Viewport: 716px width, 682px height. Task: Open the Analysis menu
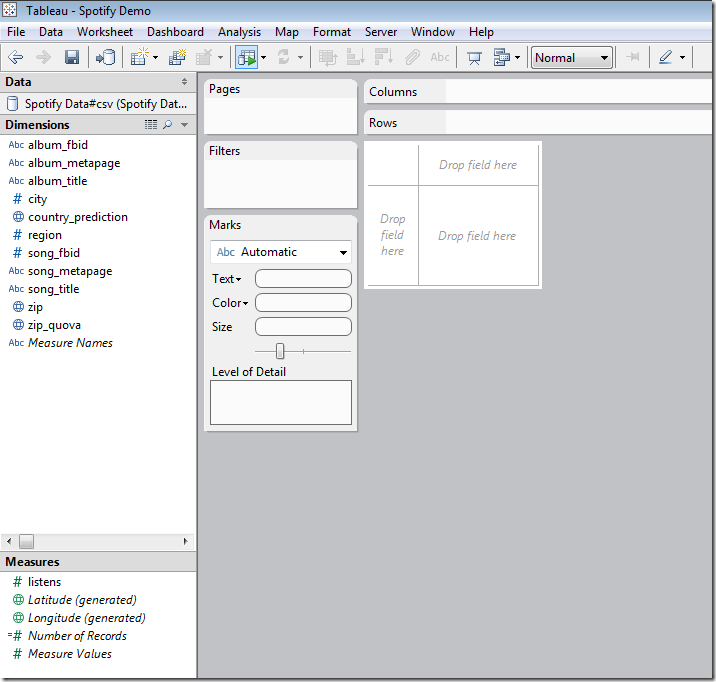239,32
